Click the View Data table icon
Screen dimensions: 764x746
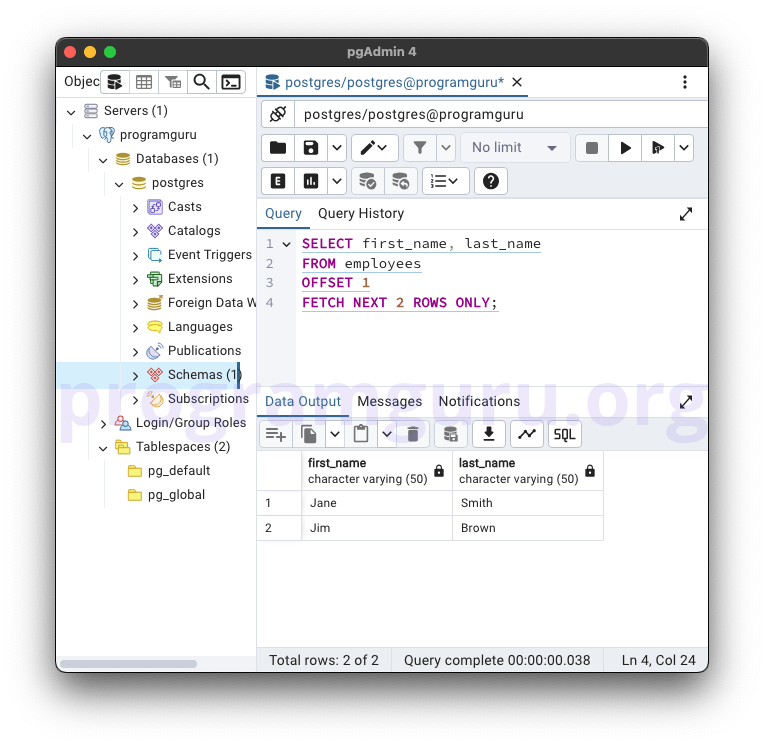tap(144, 82)
